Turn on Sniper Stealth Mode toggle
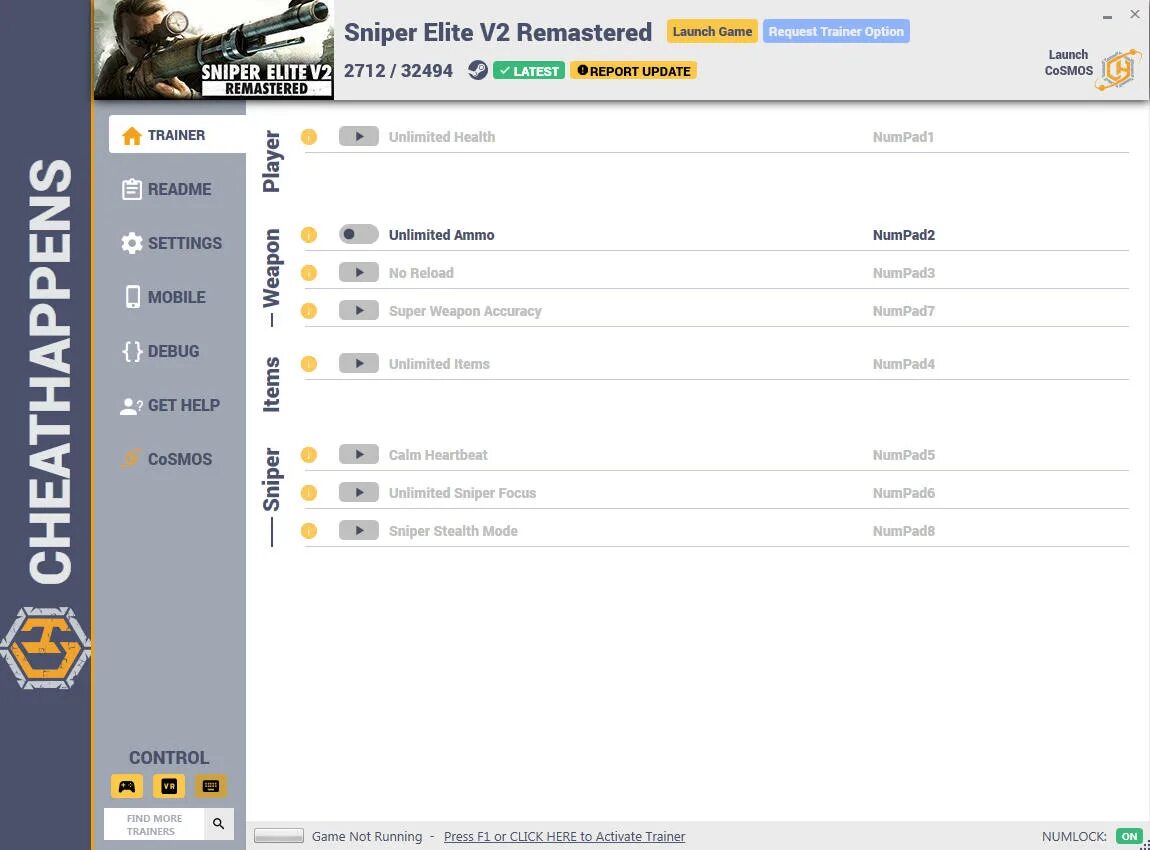 coord(359,531)
